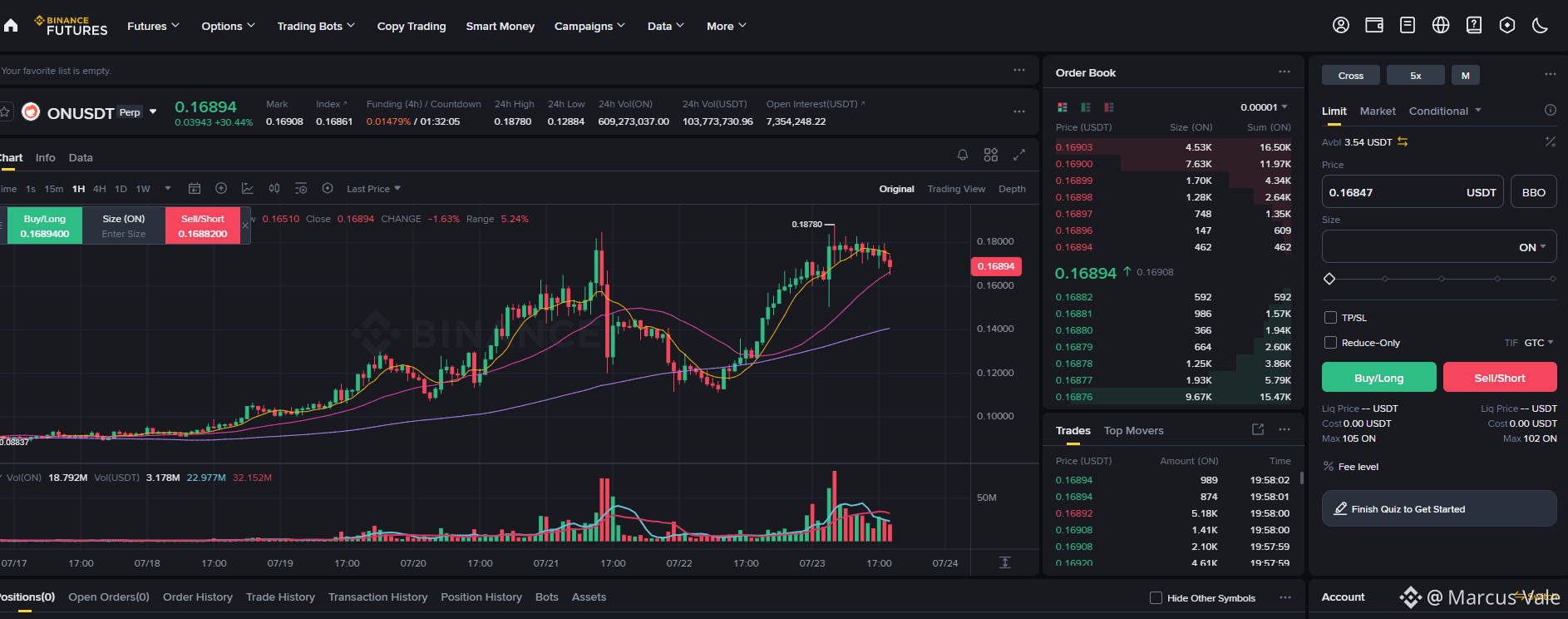Switch to the Info tab
This screenshot has height=619, width=1568.
(46, 157)
